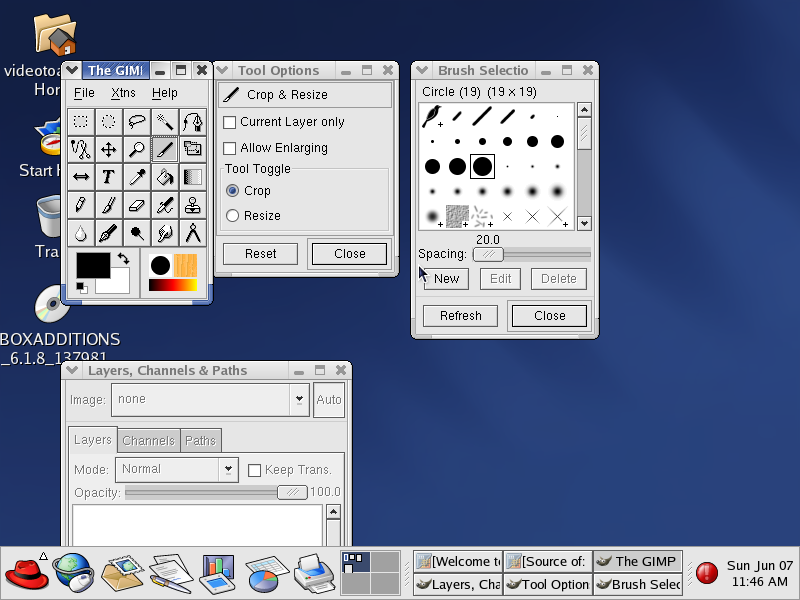Pick the Pencil tool
The width and height of the screenshot is (800, 600).
click(81, 206)
